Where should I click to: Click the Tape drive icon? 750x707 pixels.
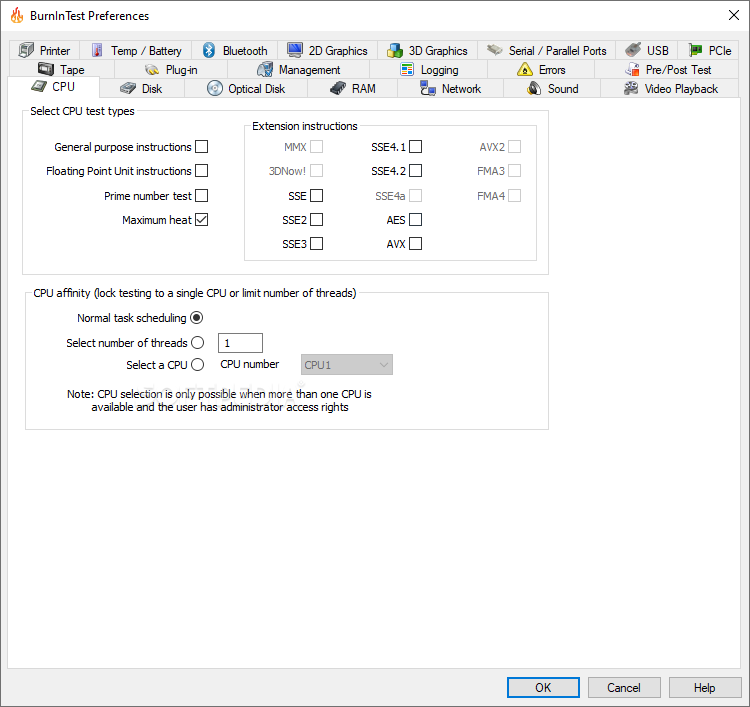click(x=46, y=69)
